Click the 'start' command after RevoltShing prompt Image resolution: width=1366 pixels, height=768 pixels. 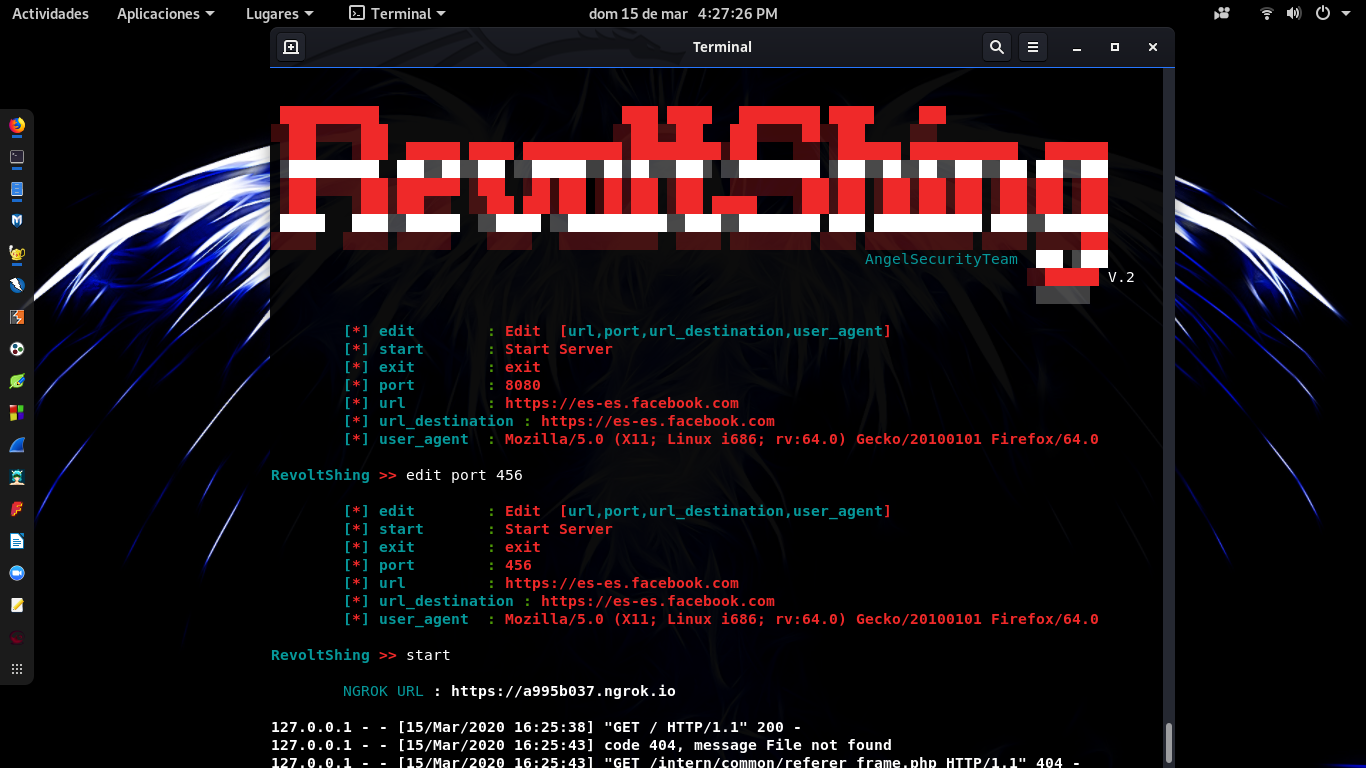428,655
